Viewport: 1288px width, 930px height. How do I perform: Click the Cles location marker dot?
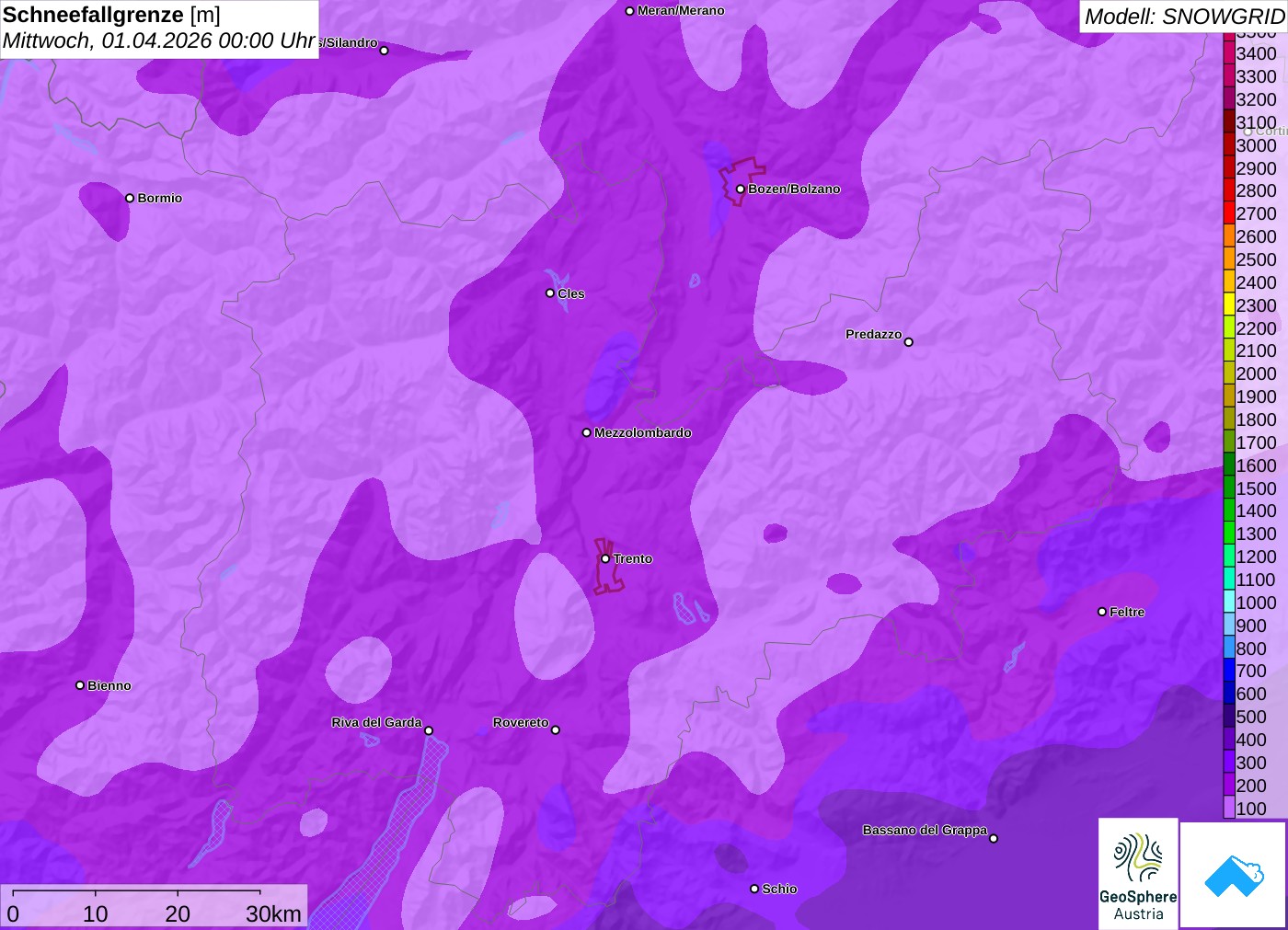pos(550,293)
